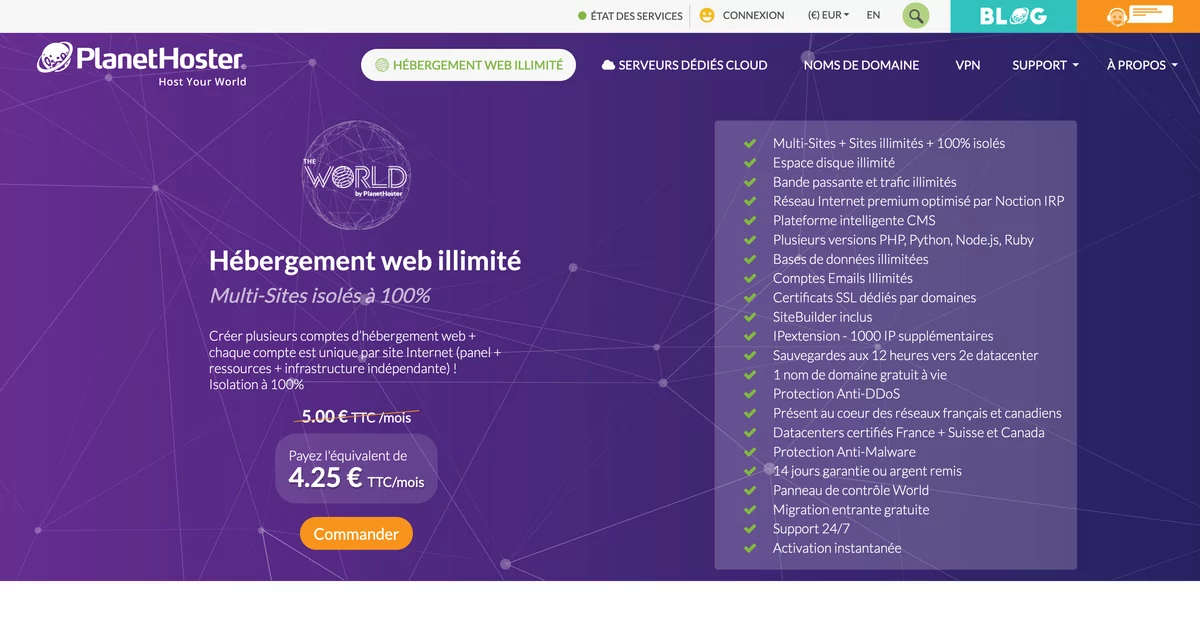
Task: Open the EUR currency dropdown
Action: (828, 15)
